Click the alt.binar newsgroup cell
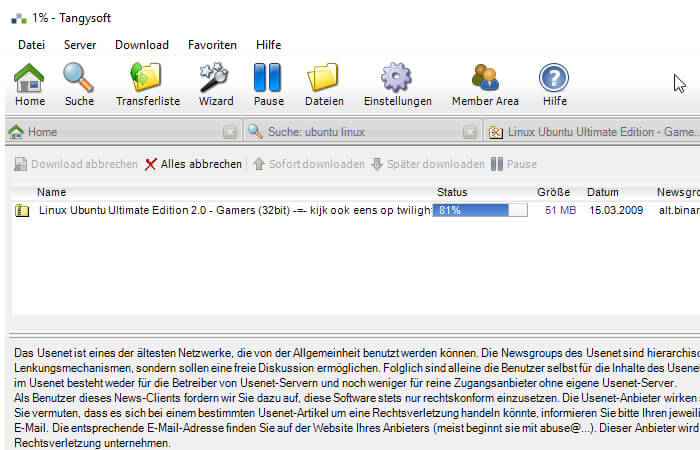 (679, 210)
